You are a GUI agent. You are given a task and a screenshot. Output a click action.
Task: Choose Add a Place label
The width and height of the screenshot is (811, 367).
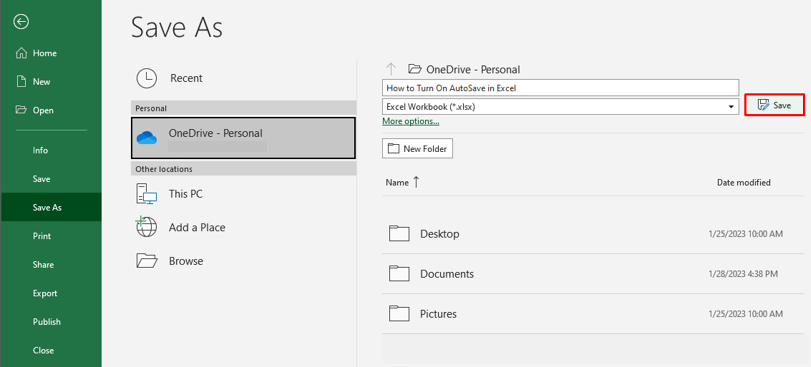[x=197, y=227]
